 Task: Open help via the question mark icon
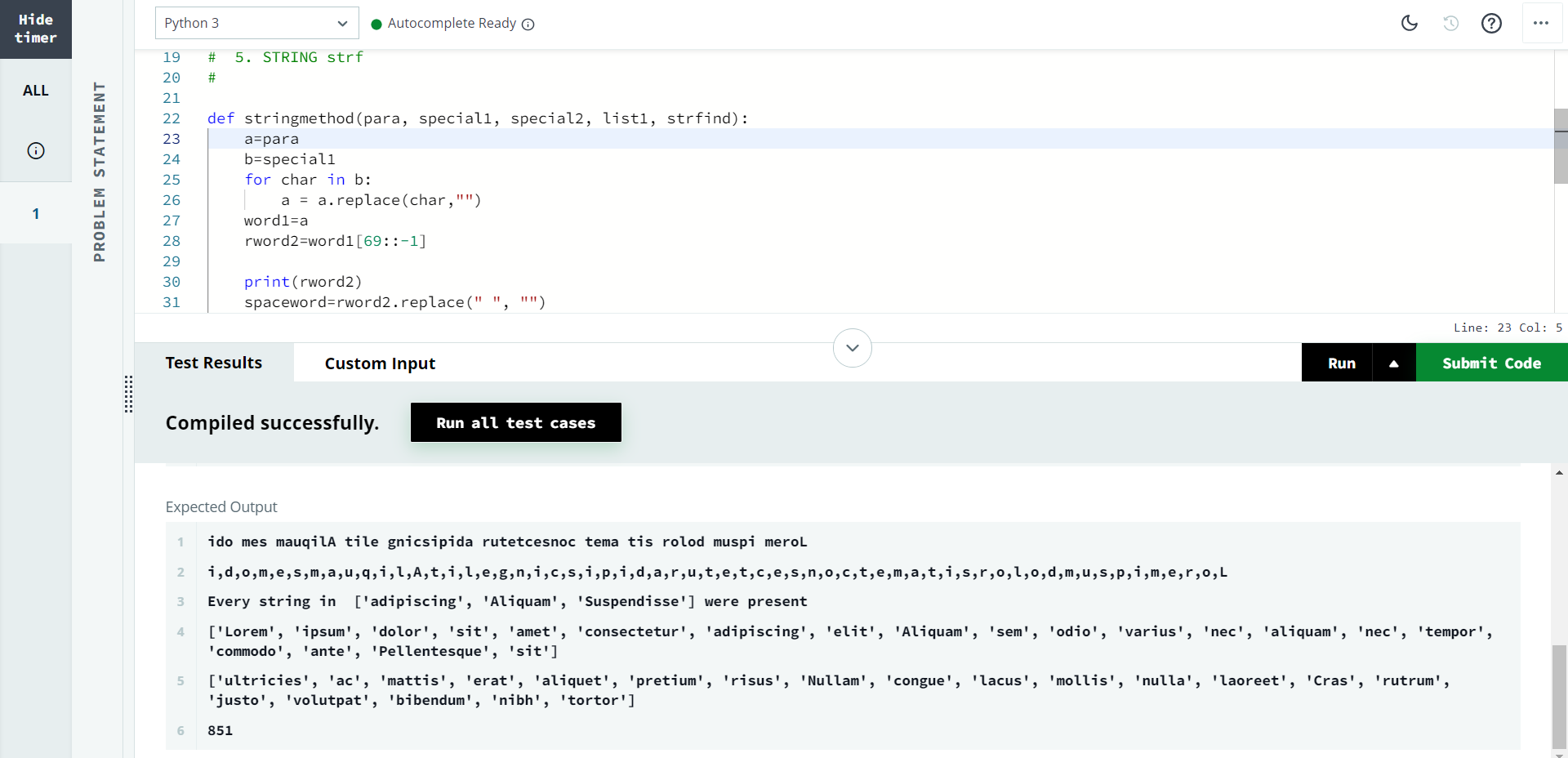pos(1492,23)
